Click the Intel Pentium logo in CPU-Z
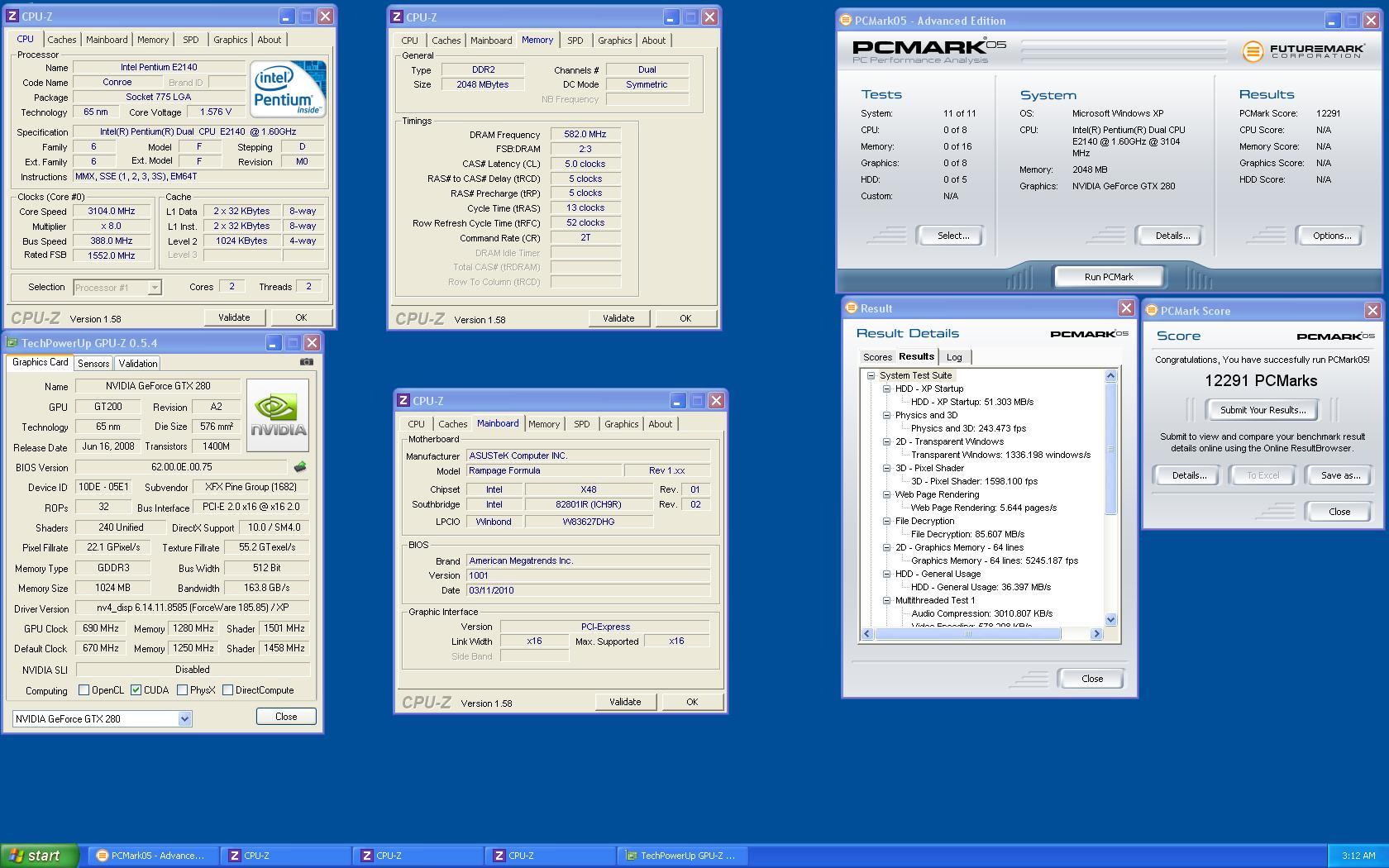Screen dimensions: 1389x868 pos(288,89)
